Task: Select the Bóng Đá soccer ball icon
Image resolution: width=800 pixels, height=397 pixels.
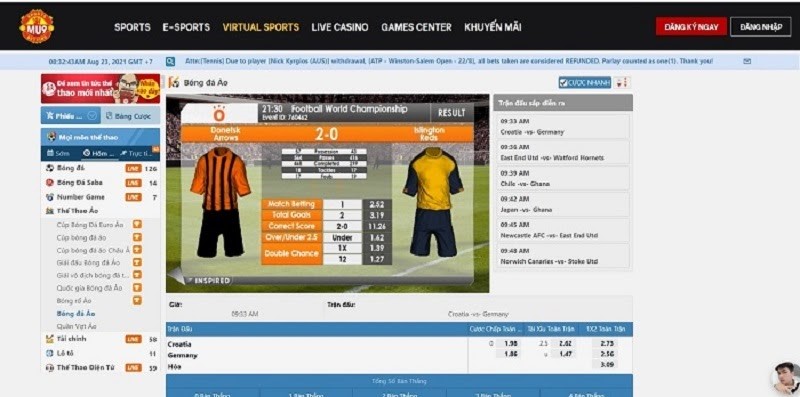Action: coord(49,168)
